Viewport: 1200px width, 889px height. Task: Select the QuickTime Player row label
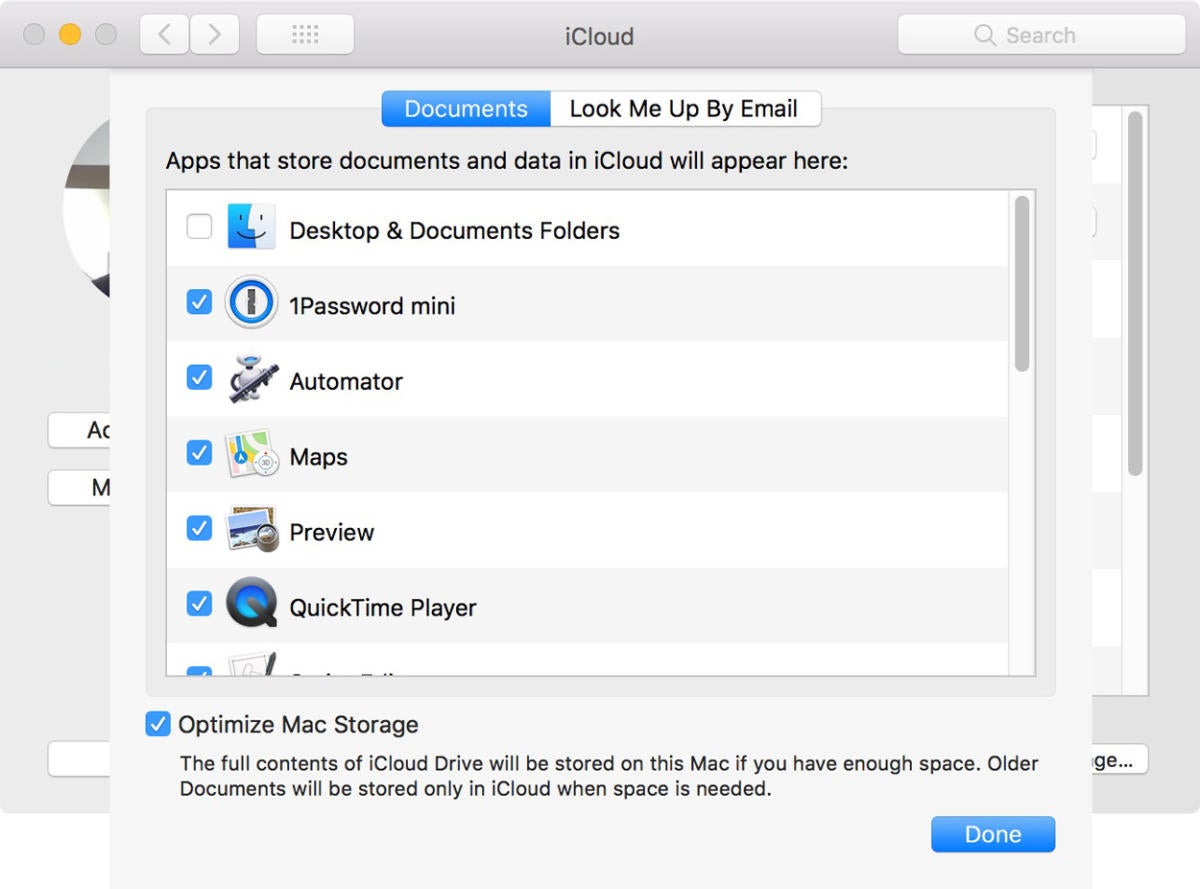383,608
